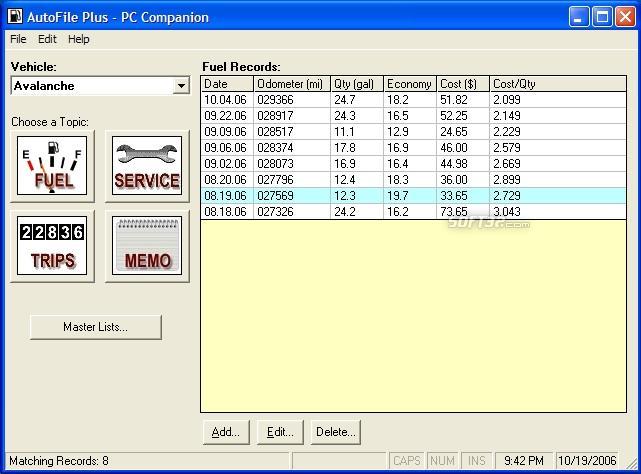
Task: Click cost value 73.65
Action: click(x=454, y=211)
